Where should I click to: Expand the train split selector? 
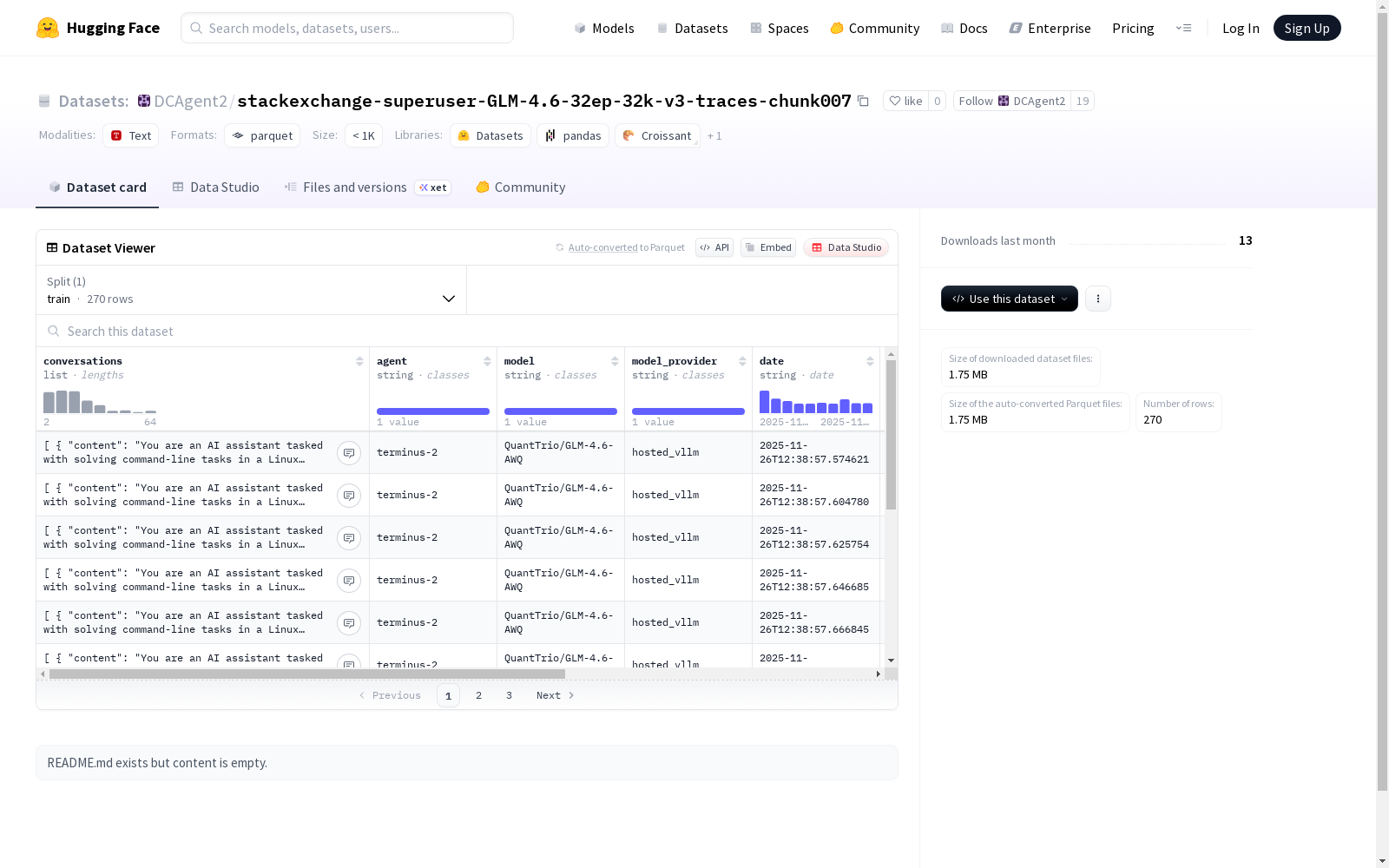pyautogui.click(x=252, y=290)
